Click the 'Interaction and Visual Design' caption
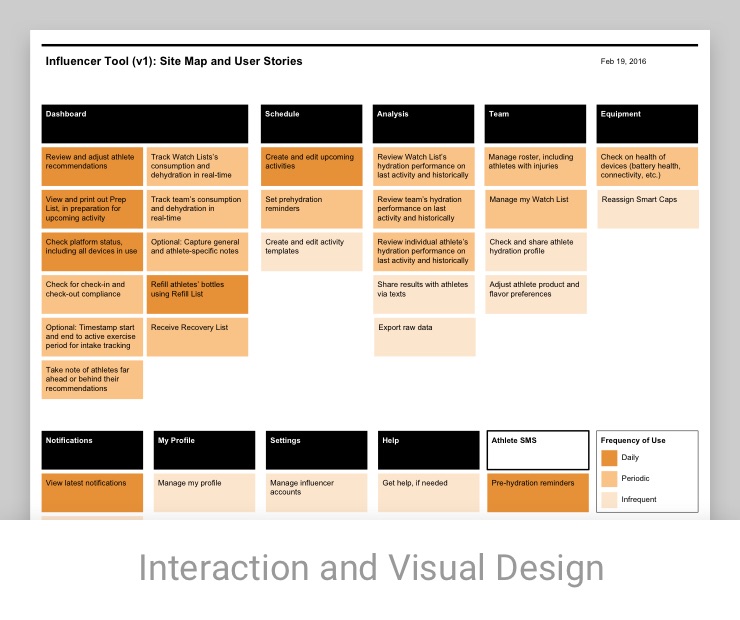Image resolution: width=740 pixels, height=620 pixels. [x=370, y=568]
